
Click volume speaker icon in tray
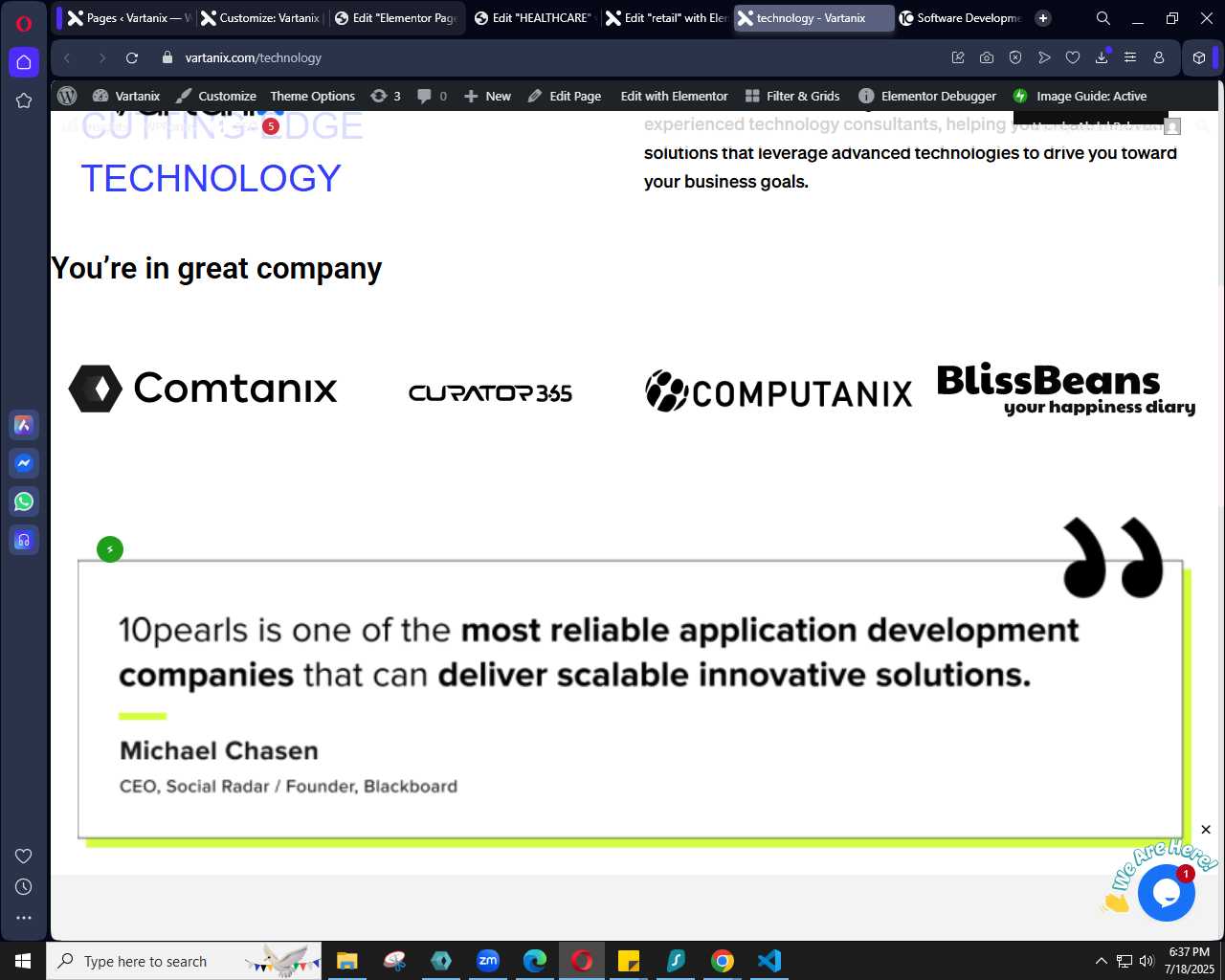tap(1147, 961)
